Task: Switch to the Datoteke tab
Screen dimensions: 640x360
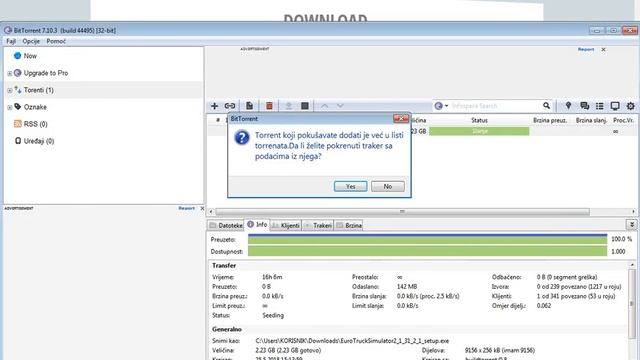Action: click(x=226, y=225)
